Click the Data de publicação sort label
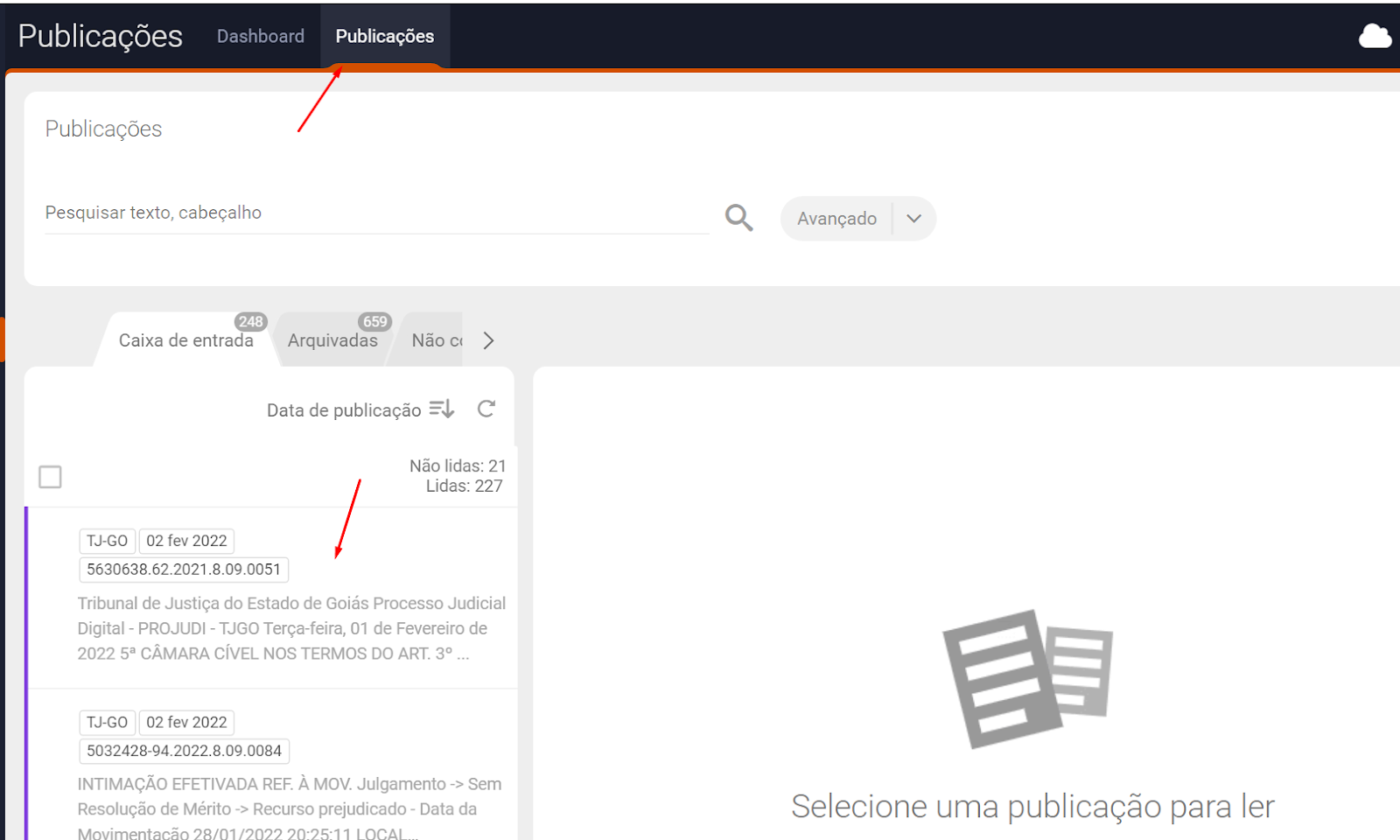The width and height of the screenshot is (1400, 840). point(343,410)
